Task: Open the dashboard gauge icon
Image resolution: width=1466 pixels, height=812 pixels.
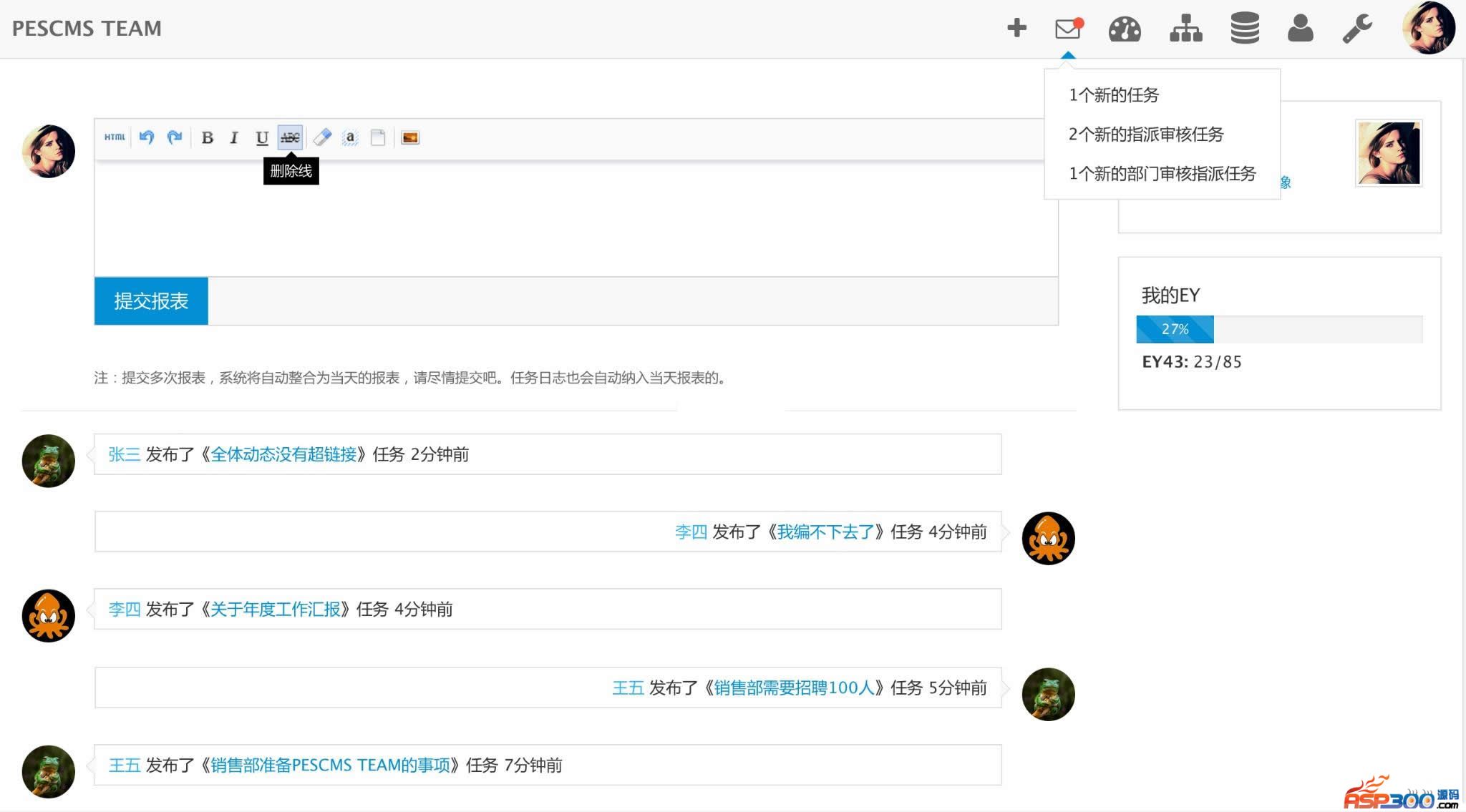Action: tap(1125, 29)
